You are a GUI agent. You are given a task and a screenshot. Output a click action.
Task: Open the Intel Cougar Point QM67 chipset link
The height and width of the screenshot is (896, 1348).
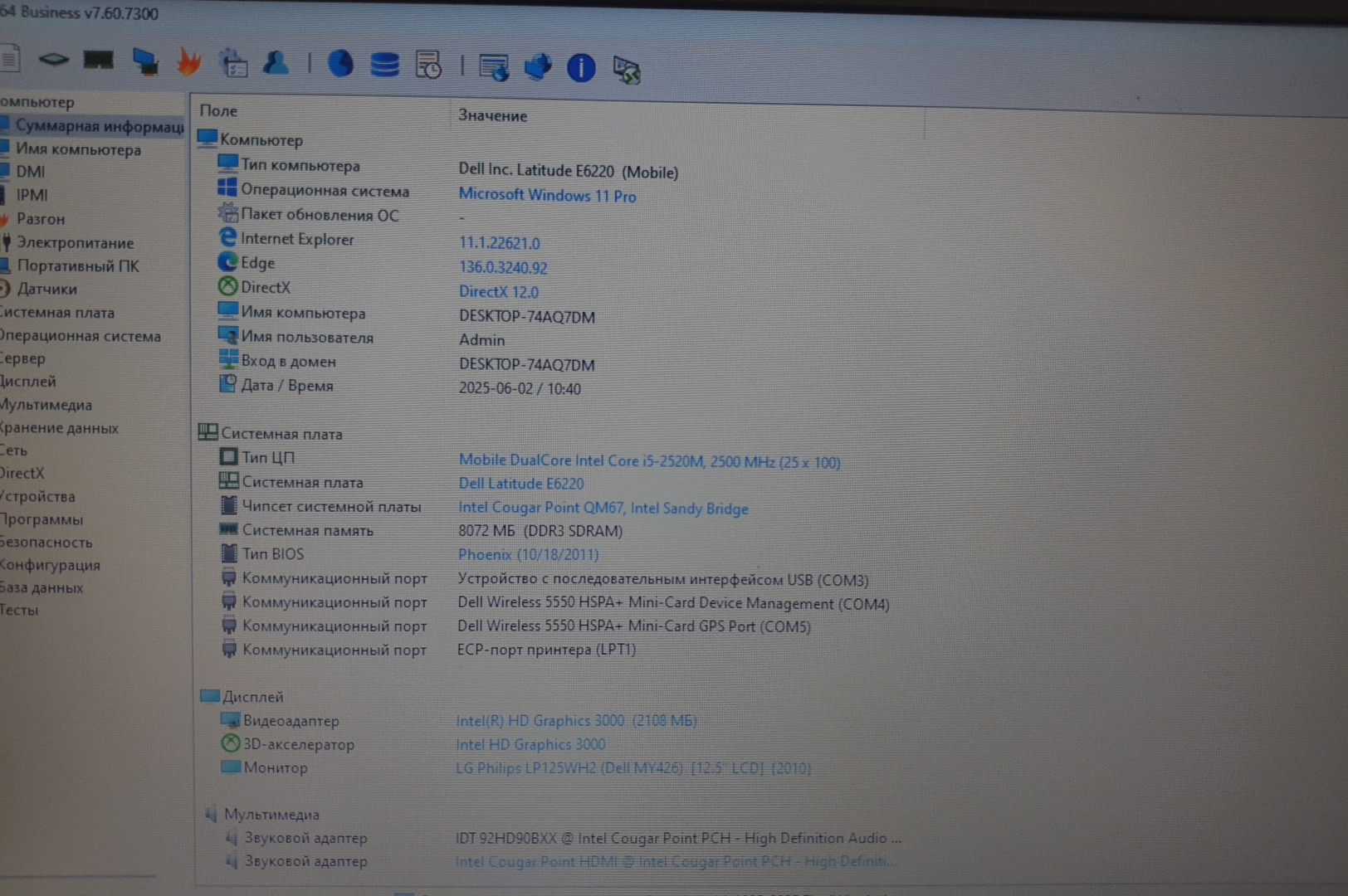point(603,508)
